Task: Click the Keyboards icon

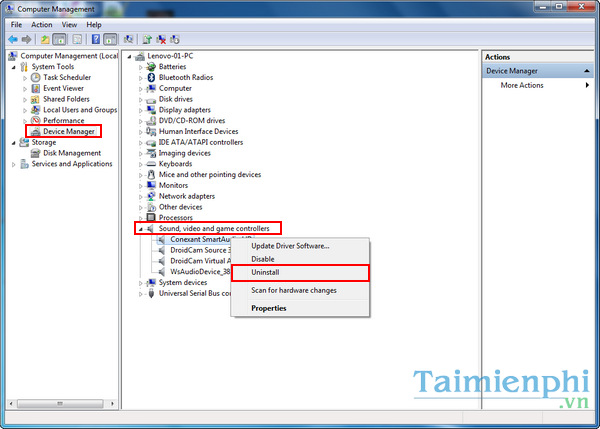Action: [152, 164]
